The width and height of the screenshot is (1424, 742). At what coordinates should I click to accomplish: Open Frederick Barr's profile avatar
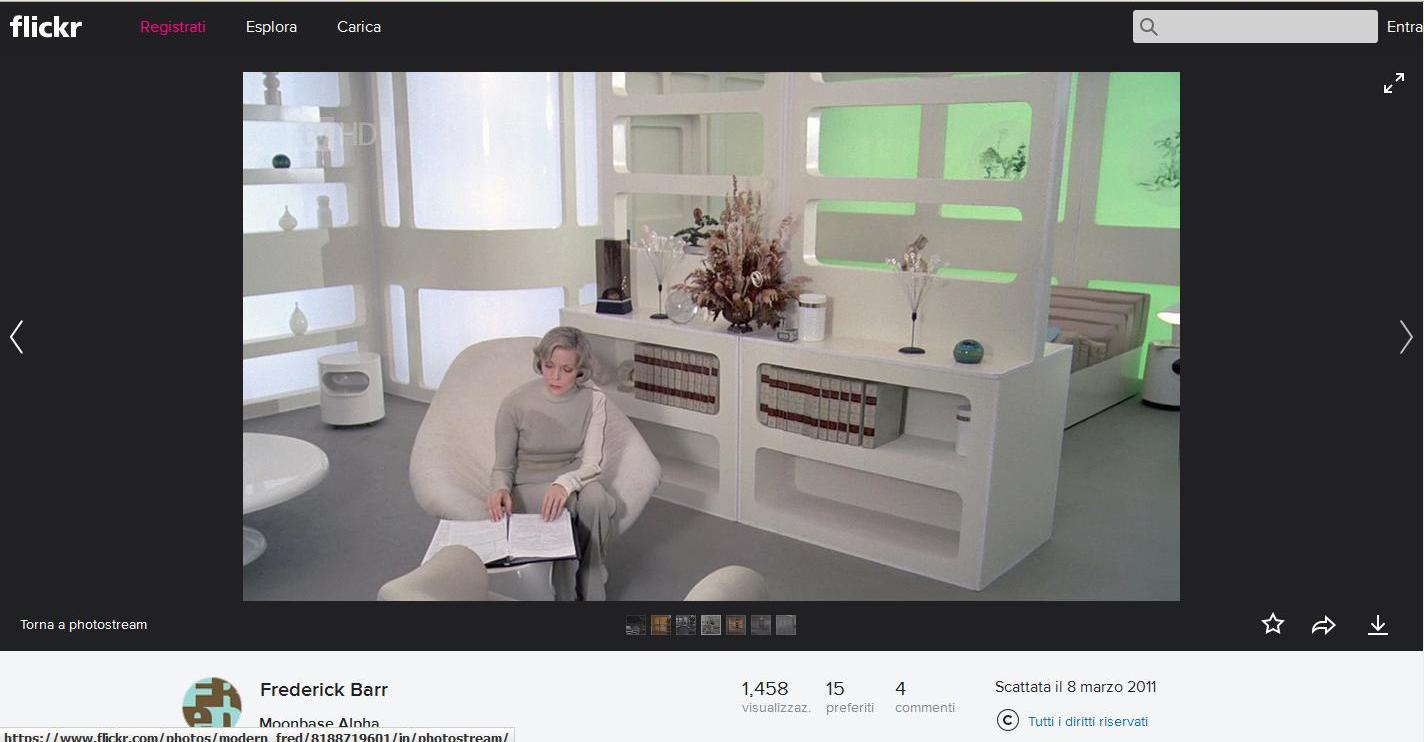pos(212,704)
